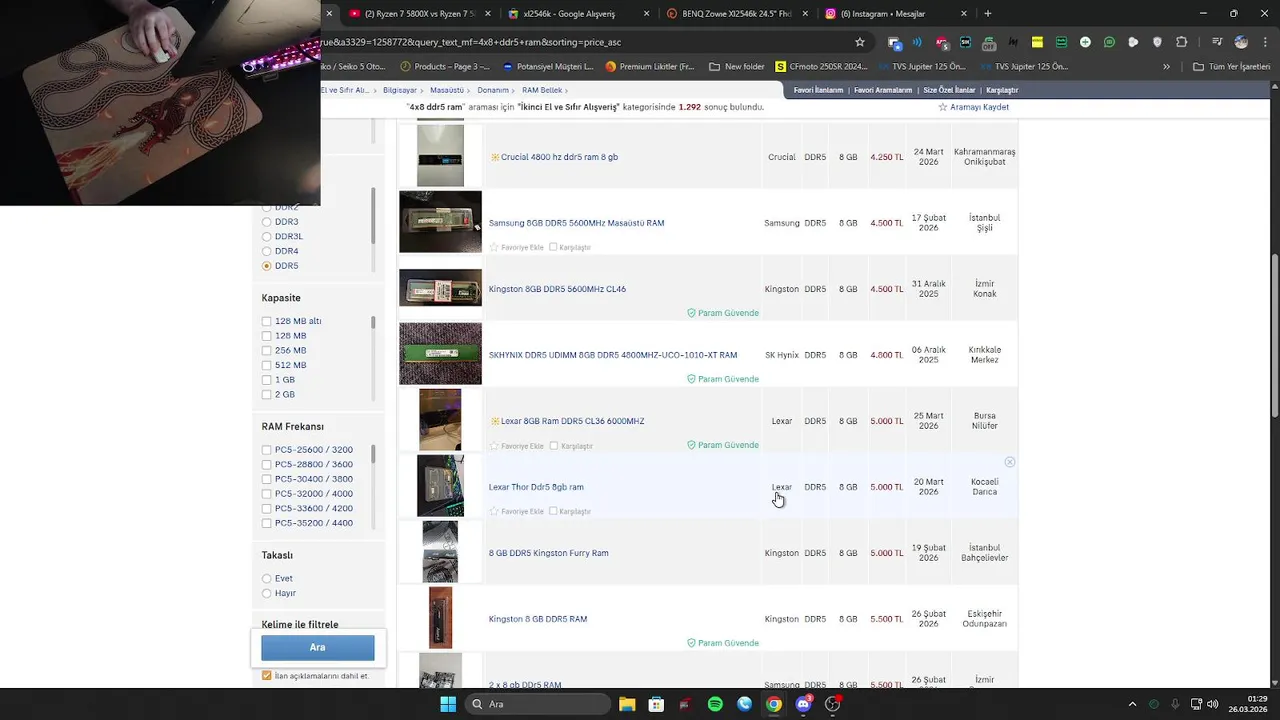The width and height of the screenshot is (1280, 720).
Task: Open File Explorer from the taskbar
Action: [x=627, y=704]
